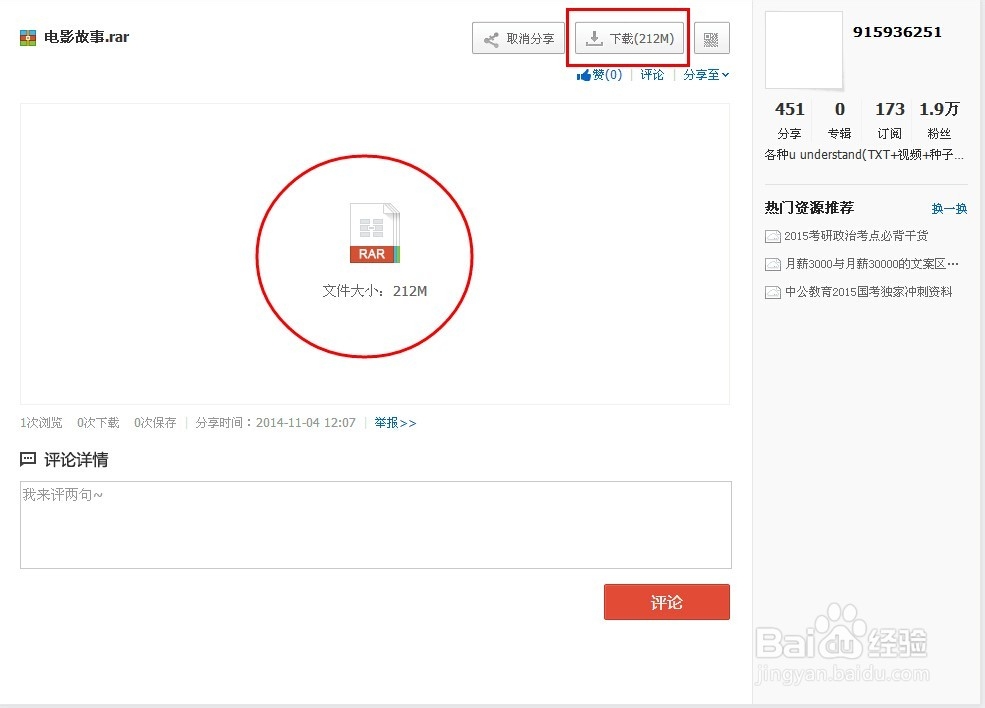Click the 173 订阅 stat
This screenshot has height=708, width=985.
click(890, 121)
